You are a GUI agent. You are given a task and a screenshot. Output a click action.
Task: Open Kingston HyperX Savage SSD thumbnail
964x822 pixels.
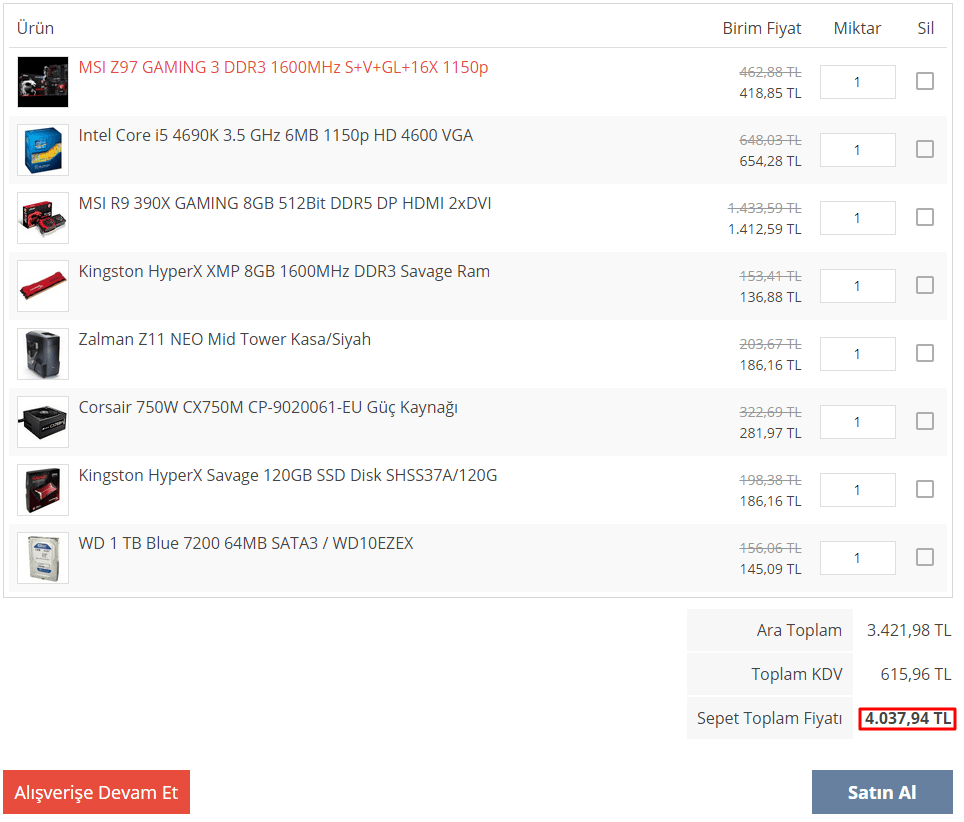pos(43,490)
